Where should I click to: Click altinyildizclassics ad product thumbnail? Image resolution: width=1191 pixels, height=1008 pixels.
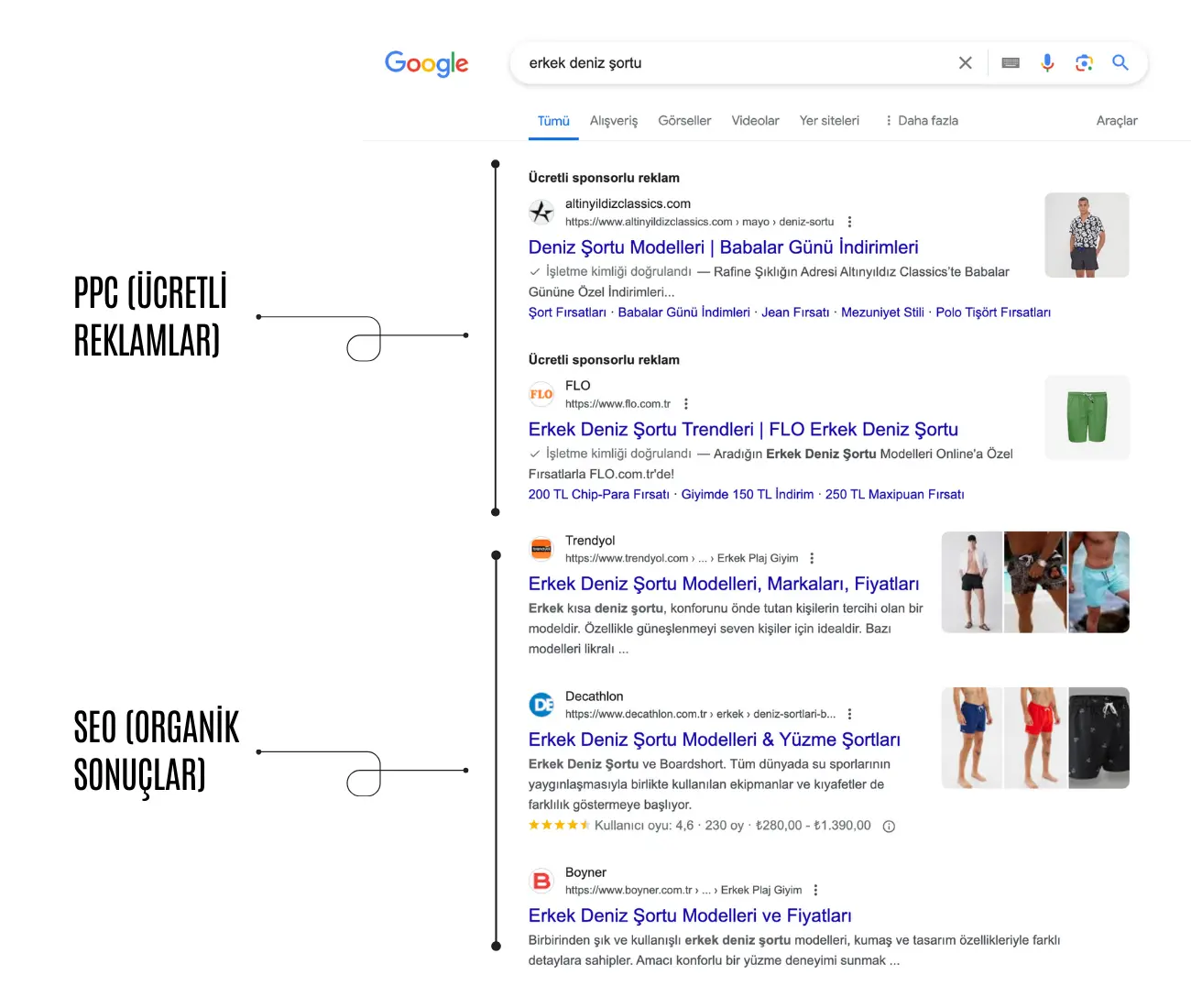click(x=1087, y=235)
